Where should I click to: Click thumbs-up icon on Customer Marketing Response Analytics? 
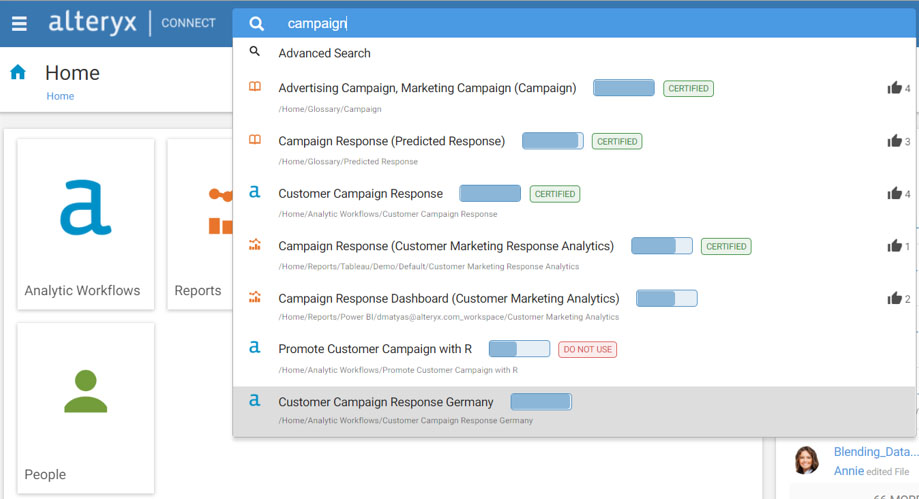pyautogui.click(x=894, y=246)
